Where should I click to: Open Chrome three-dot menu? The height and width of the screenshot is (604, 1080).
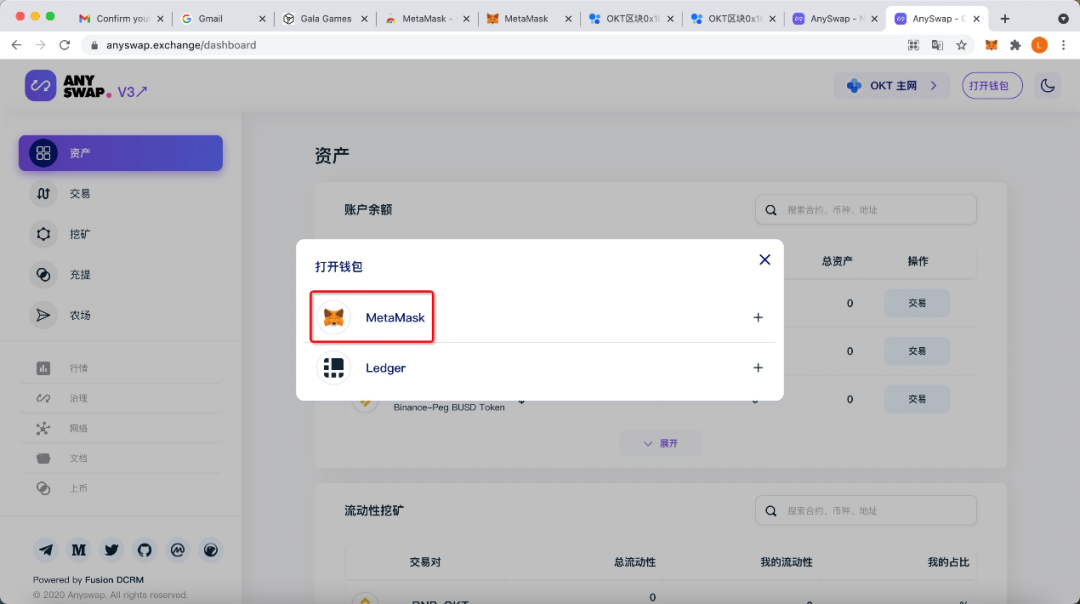coord(1063,45)
